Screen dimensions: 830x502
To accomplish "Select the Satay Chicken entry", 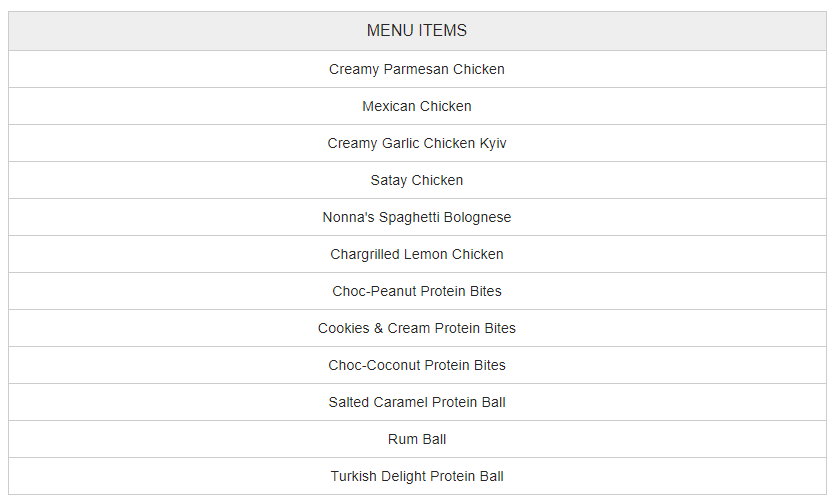I will tap(417, 181).
